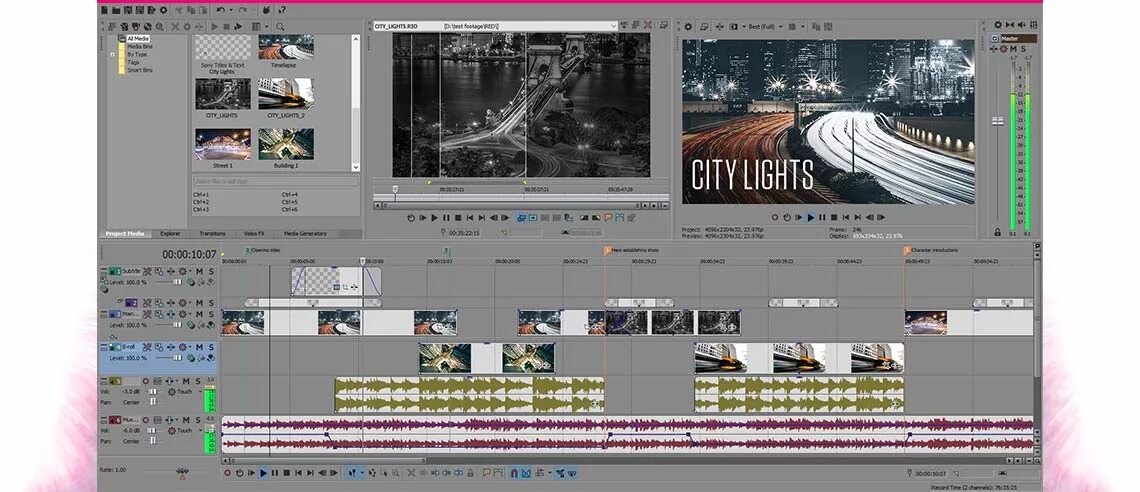The height and width of the screenshot is (492, 1140).
Task: Open Master Bus properties gear icon
Action: click(x=998, y=25)
